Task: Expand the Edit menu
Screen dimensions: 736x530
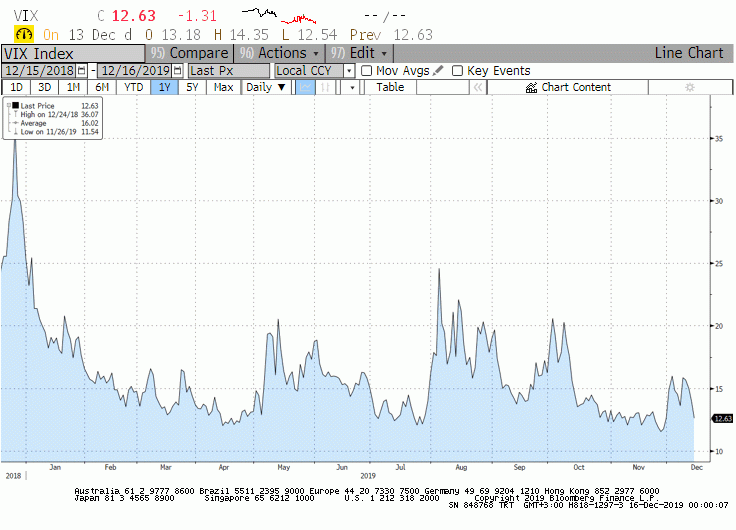Action: click(359, 53)
